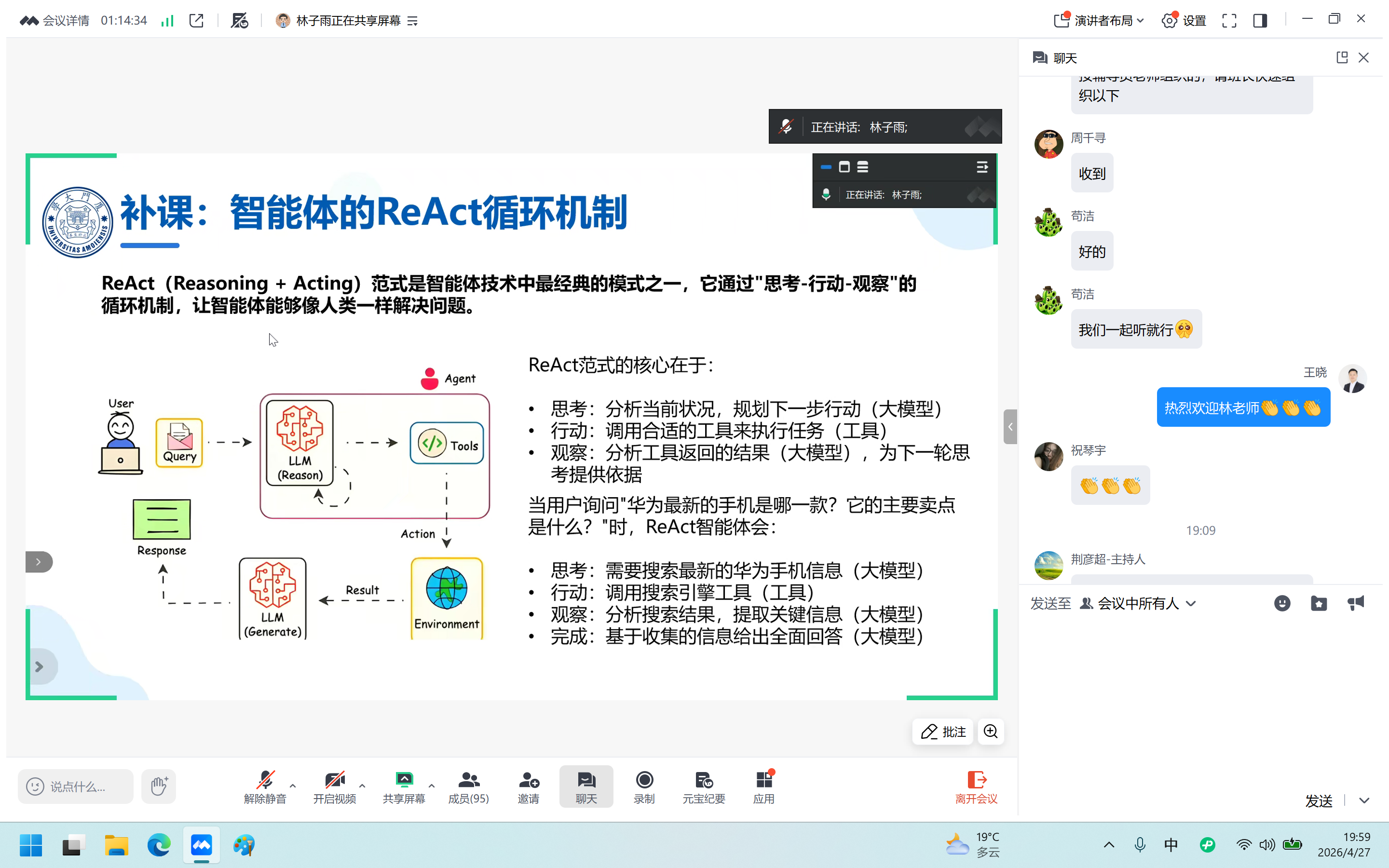Open Task View on the taskbar
This screenshot has height=868, width=1389.
tap(73, 845)
